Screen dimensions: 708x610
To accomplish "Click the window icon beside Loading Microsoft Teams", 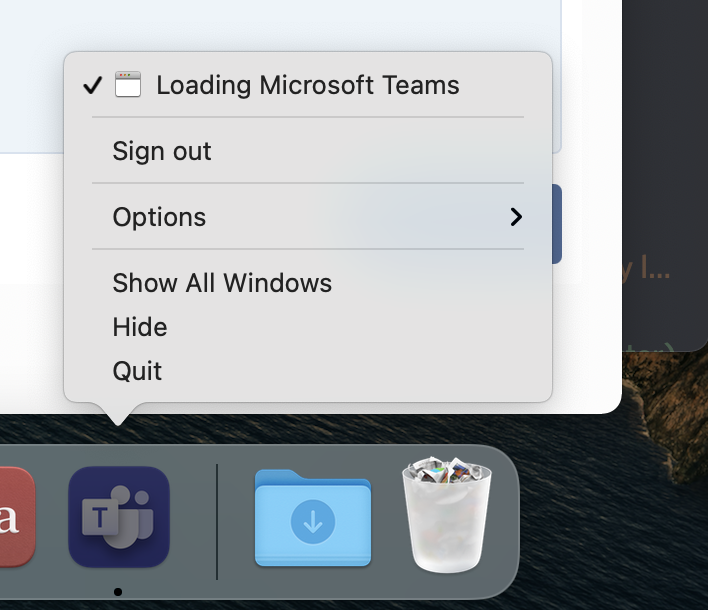I will click(x=128, y=84).
